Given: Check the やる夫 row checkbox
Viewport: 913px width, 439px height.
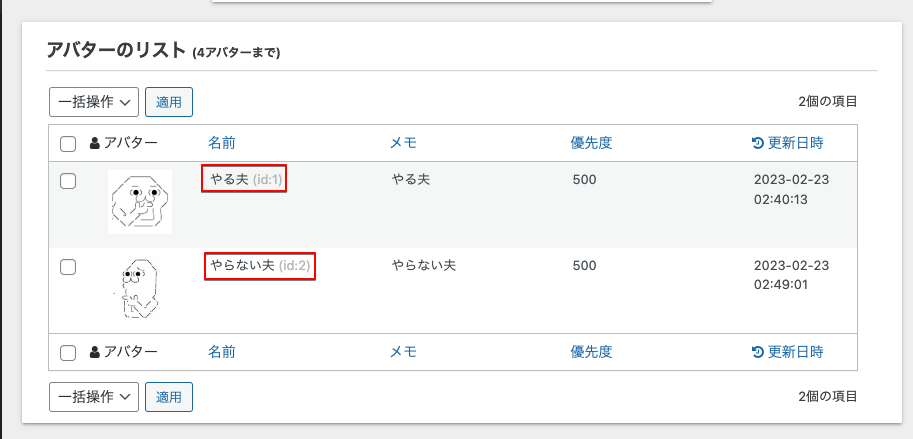Looking at the screenshot, I should click(68, 182).
